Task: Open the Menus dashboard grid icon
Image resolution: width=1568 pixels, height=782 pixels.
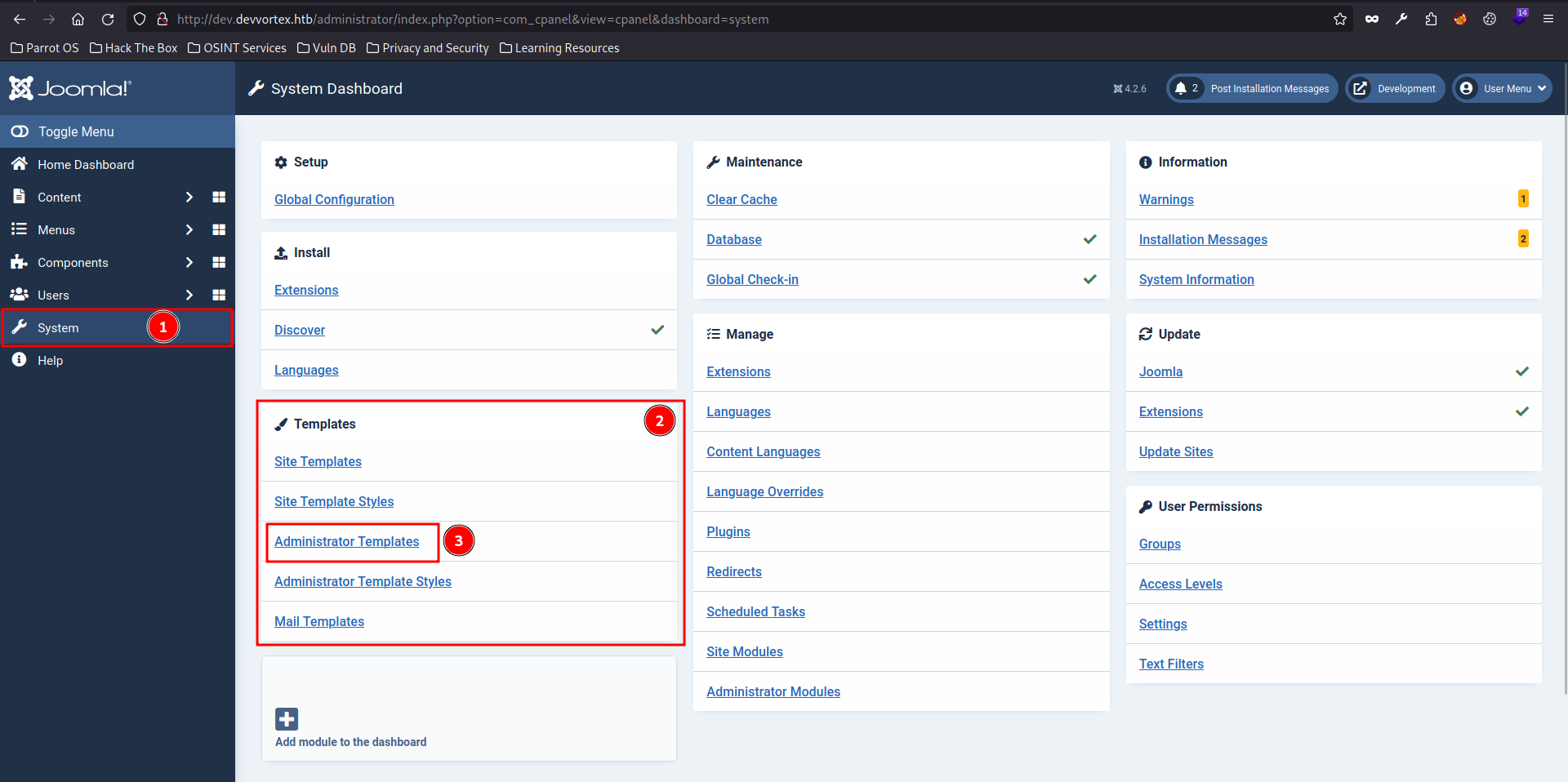Action: (219, 229)
